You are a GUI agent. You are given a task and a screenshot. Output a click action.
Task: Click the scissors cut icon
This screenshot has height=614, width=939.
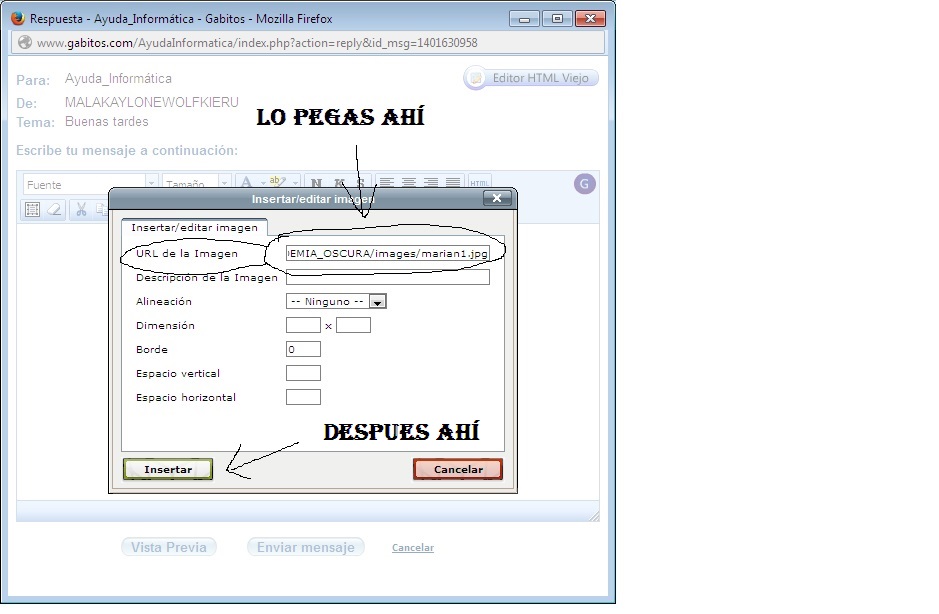click(x=82, y=209)
